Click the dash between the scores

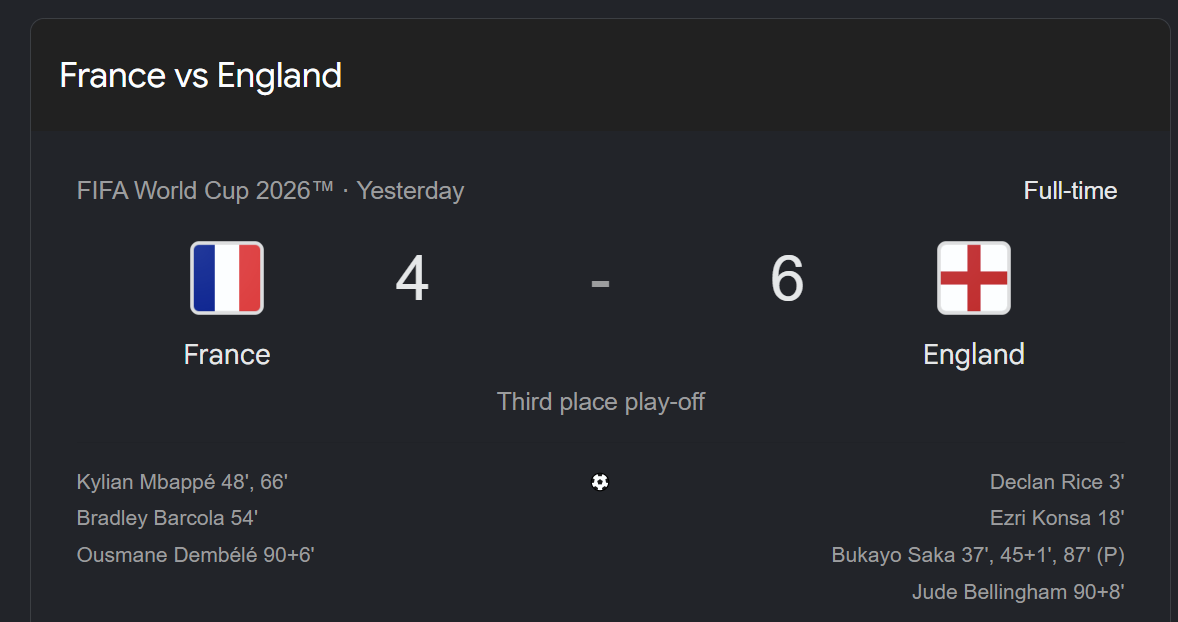pyautogui.click(x=600, y=283)
